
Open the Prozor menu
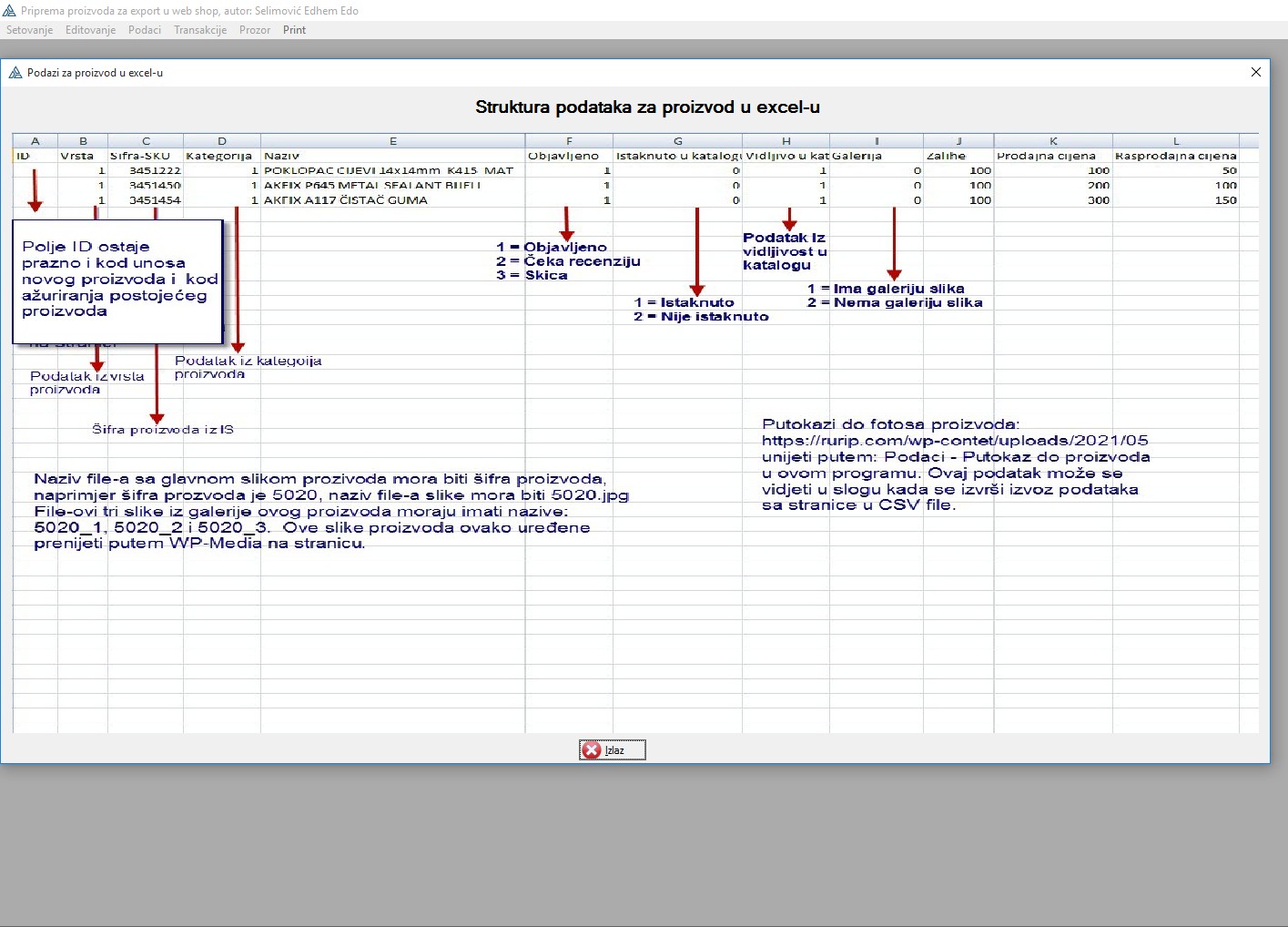pyautogui.click(x=255, y=30)
